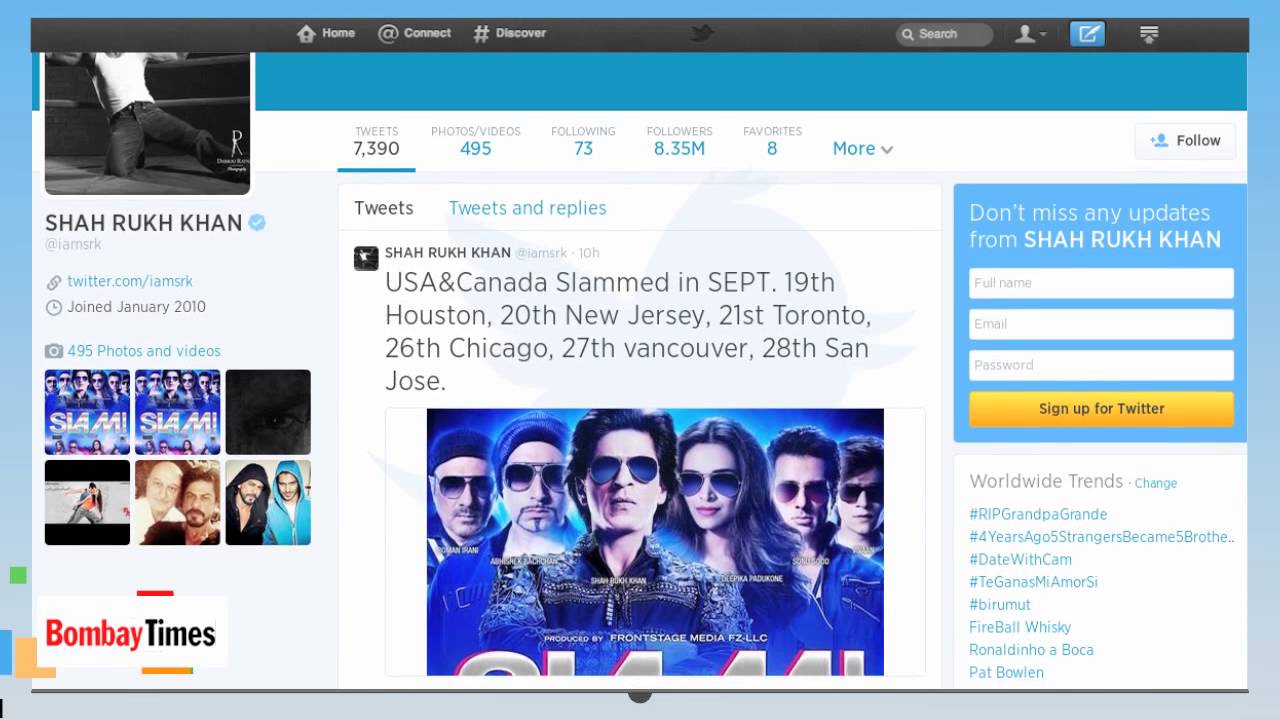View the 7,390 Tweets stat
Screen dimensions: 1280x720
[x=376, y=141]
